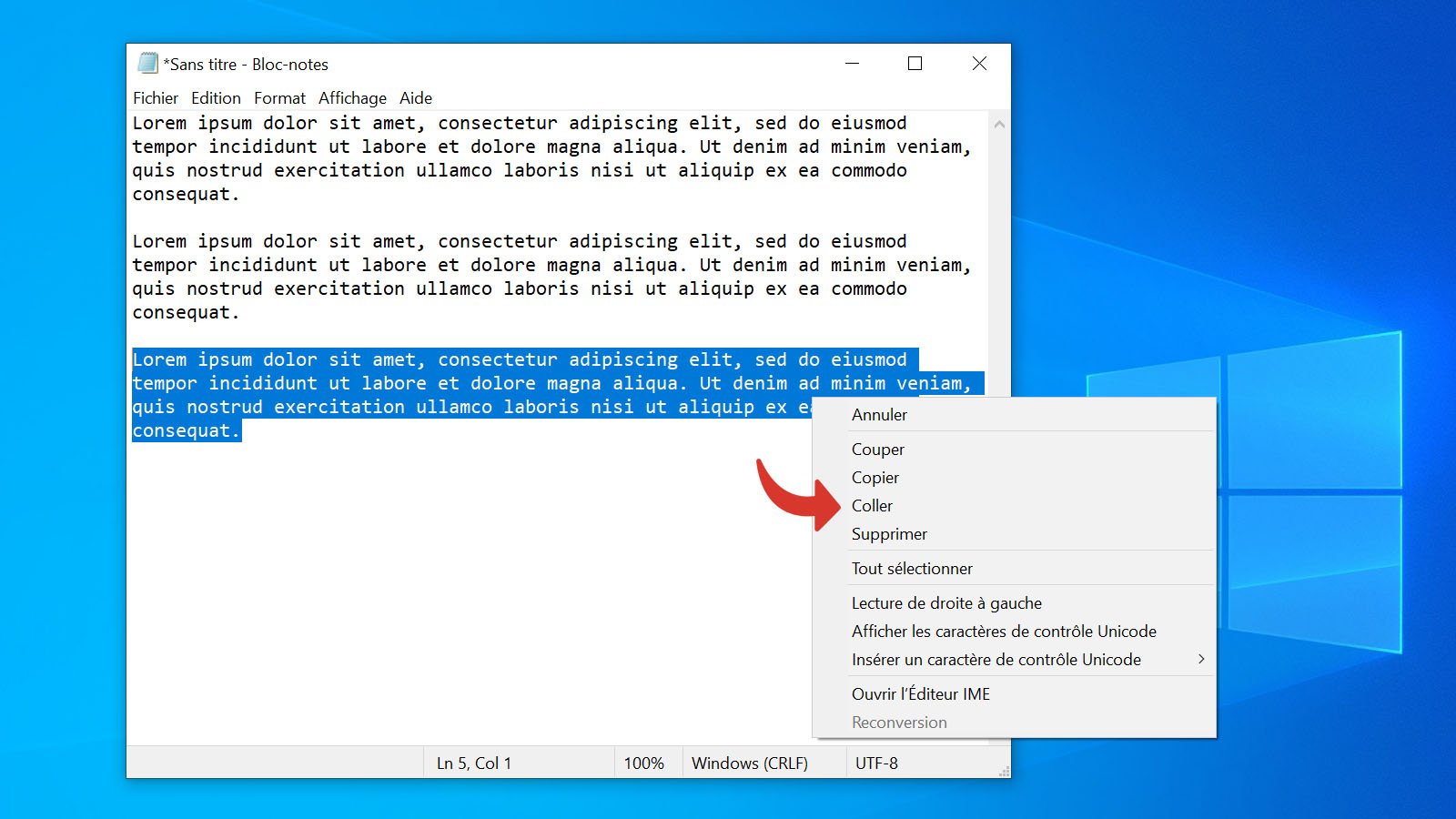Image resolution: width=1456 pixels, height=819 pixels.
Task: Click Windows (CRLF) in the status bar
Action: (750, 763)
